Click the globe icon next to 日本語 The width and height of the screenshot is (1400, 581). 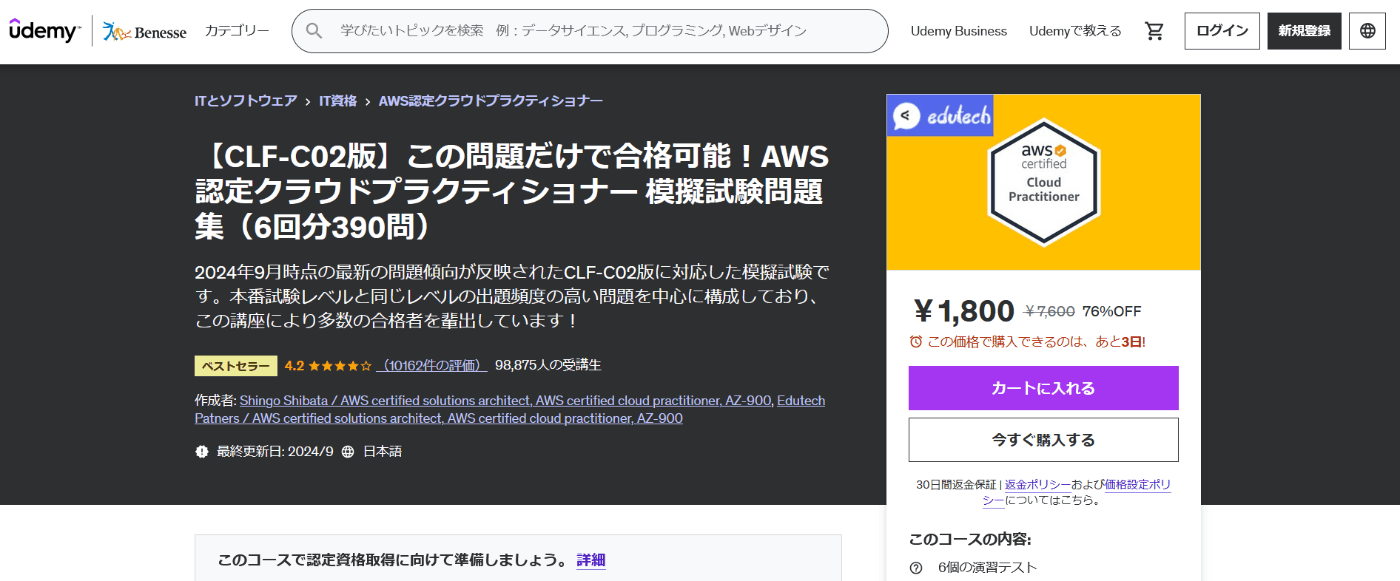coord(348,452)
